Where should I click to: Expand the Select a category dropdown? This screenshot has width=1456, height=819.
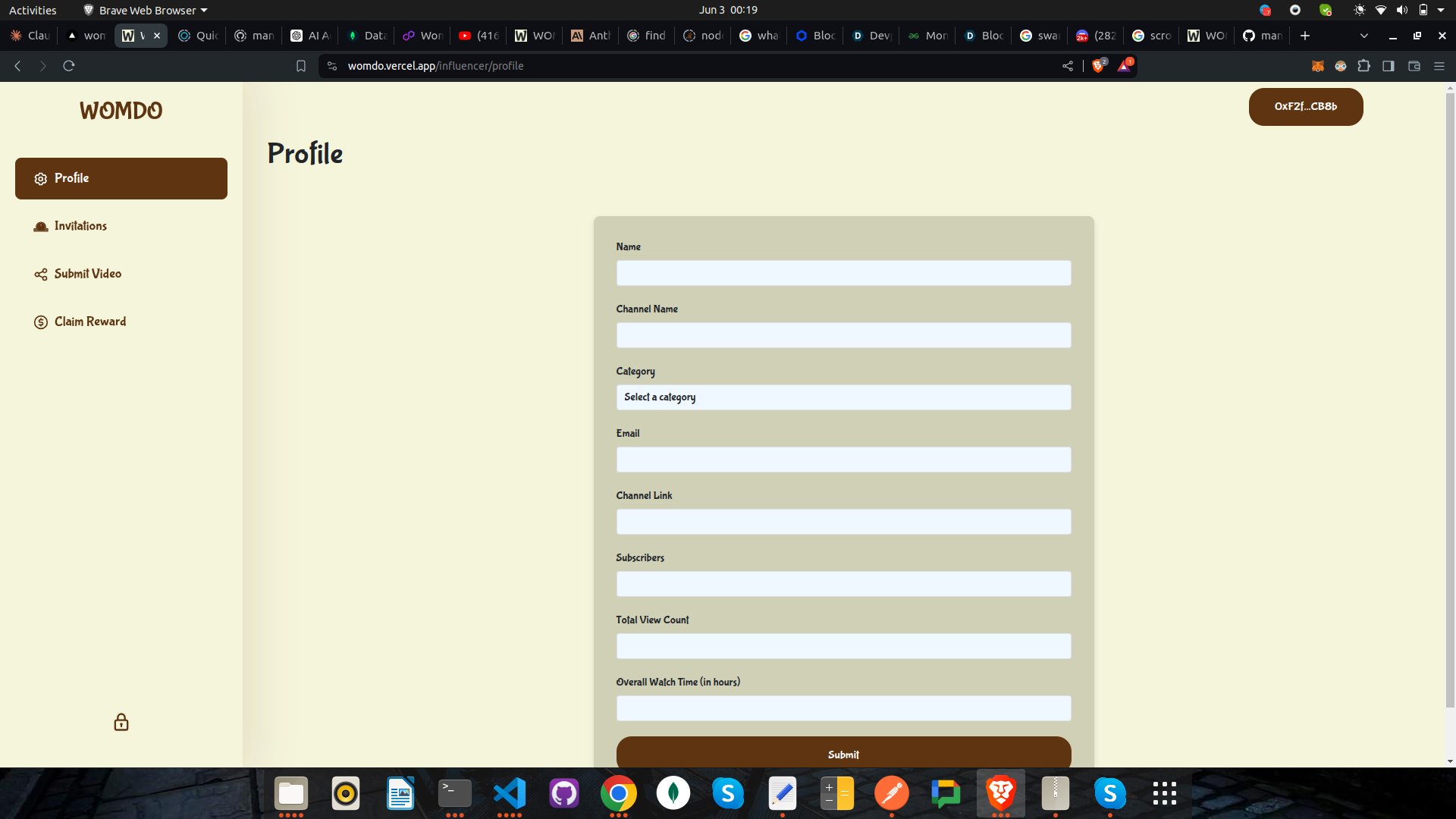pyautogui.click(x=843, y=397)
